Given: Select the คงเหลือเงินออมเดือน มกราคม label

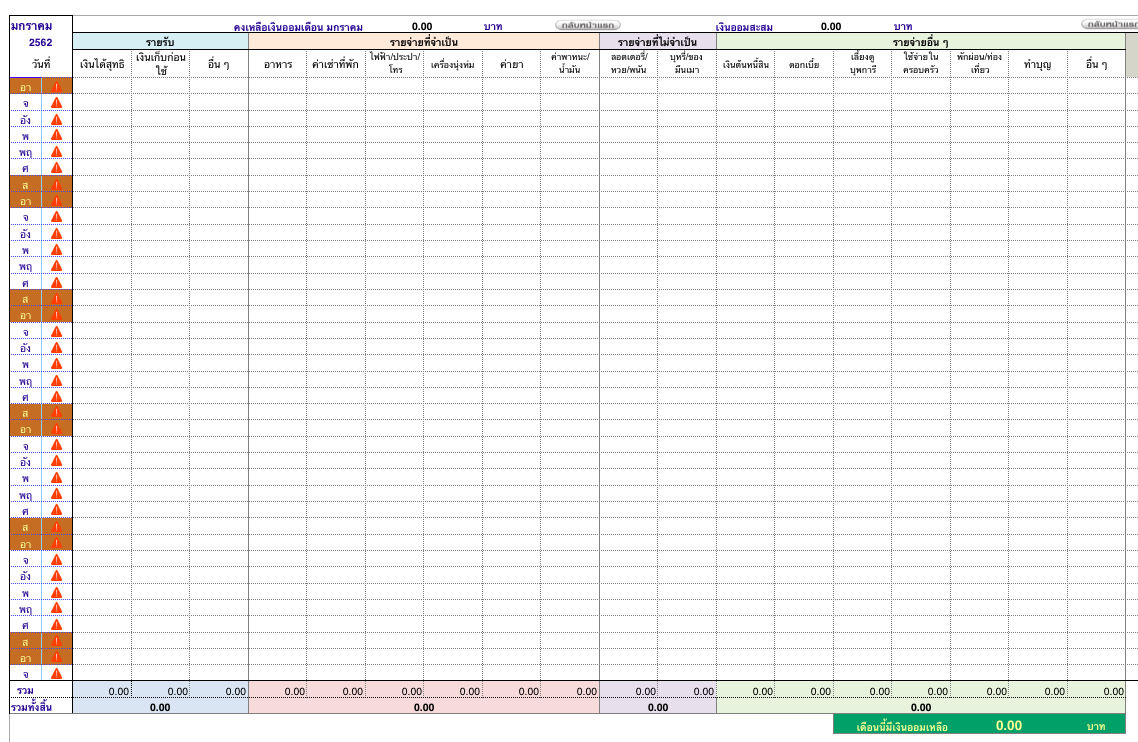Looking at the screenshot, I should coord(298,27).
